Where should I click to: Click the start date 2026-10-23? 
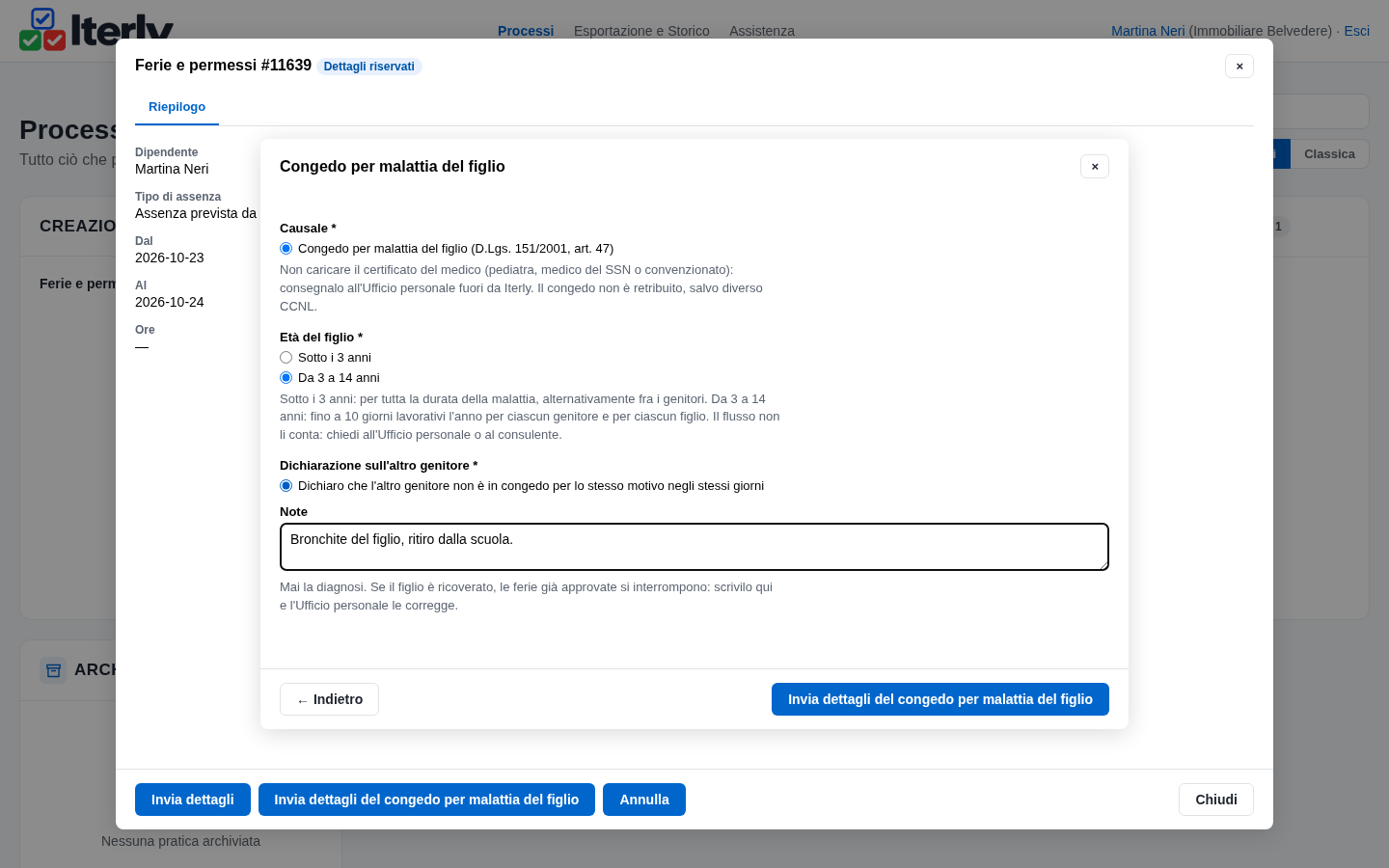pyautogui.click(x=170, y=258)
